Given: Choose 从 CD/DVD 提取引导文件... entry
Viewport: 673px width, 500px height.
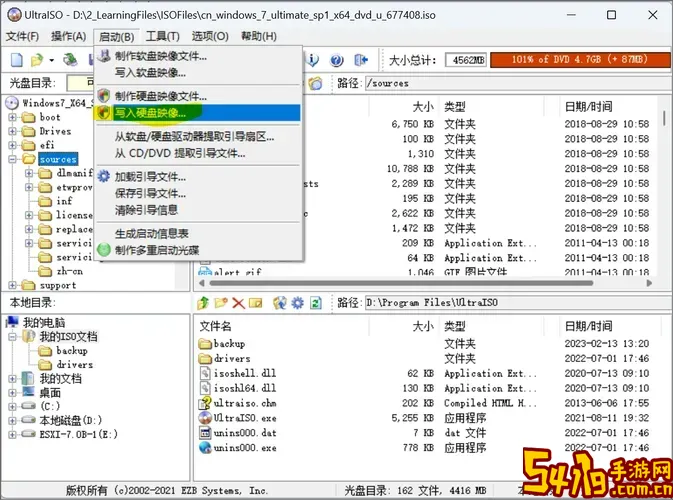Looking at the screenshot, I should [x=198, y=153].
